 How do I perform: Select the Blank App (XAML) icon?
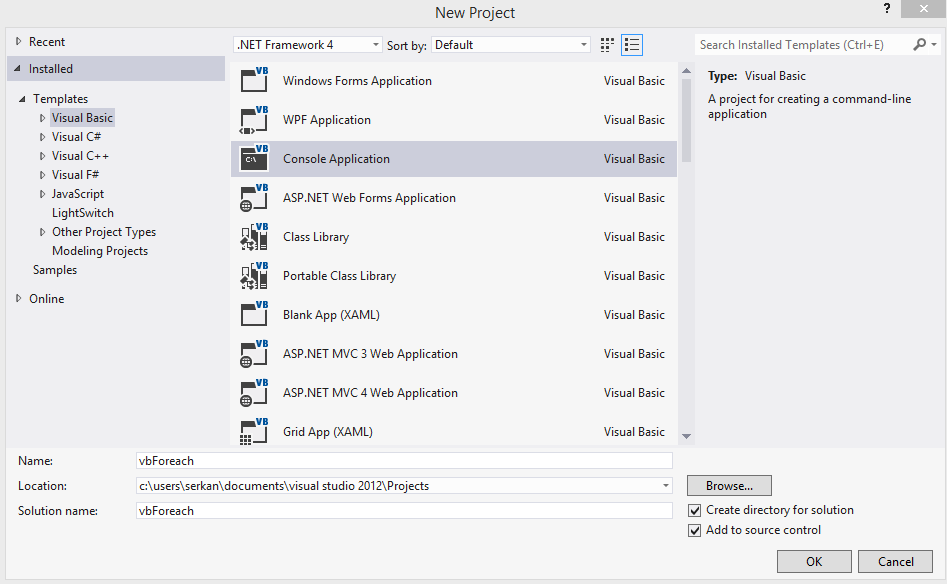254,315
